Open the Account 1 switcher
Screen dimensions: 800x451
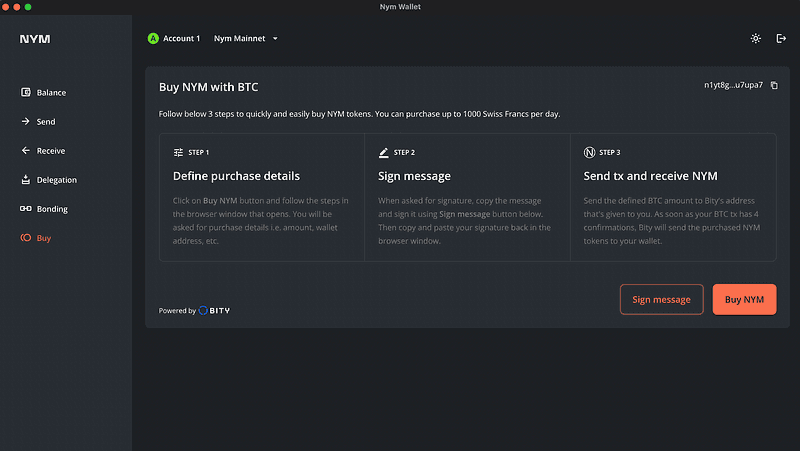(174, 38)
